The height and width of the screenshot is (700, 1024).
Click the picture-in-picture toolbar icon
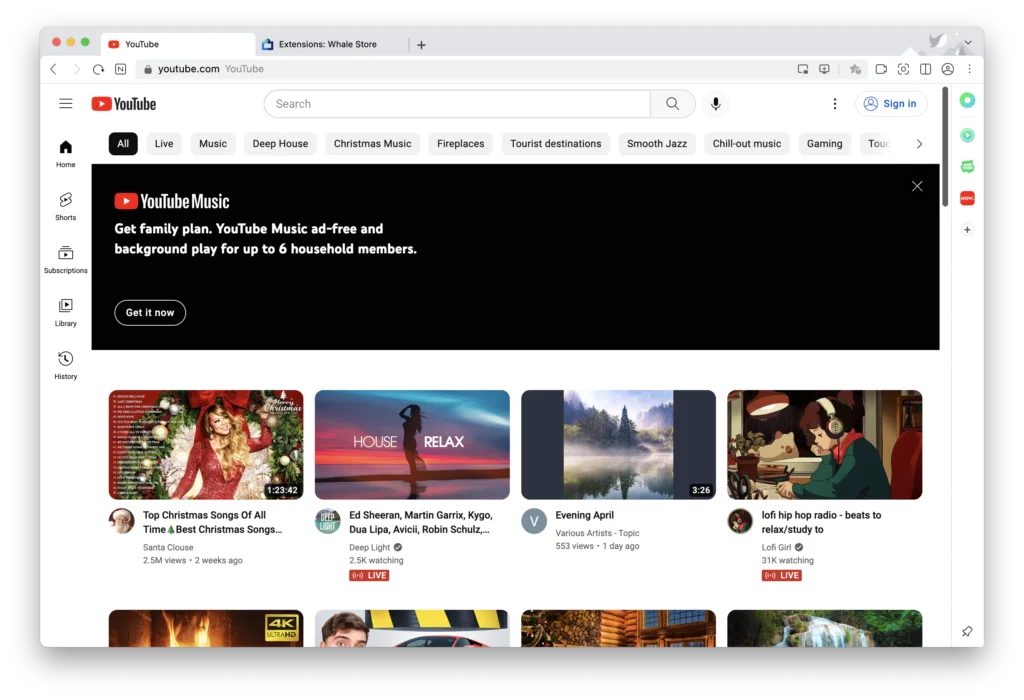(x=803, y=69)
